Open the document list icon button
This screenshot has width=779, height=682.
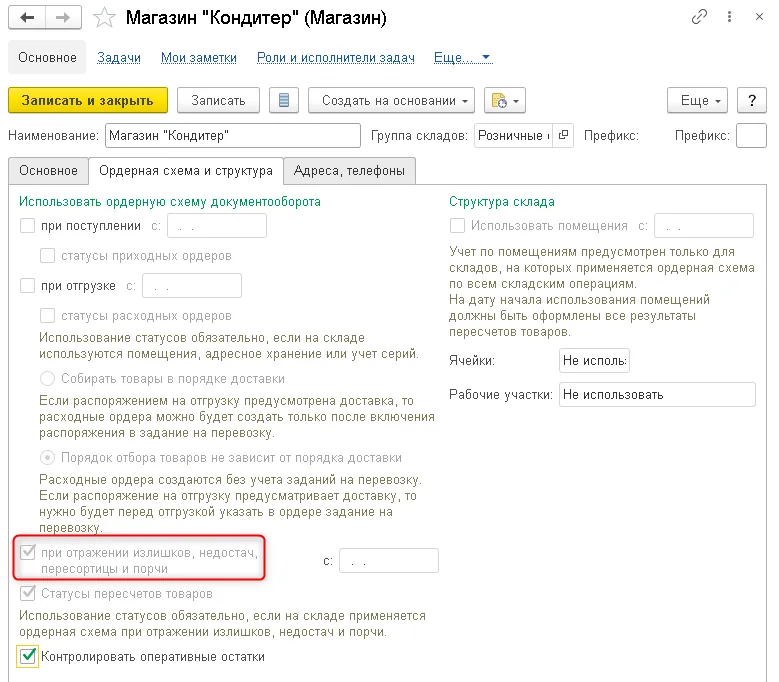tap(284, 100)
